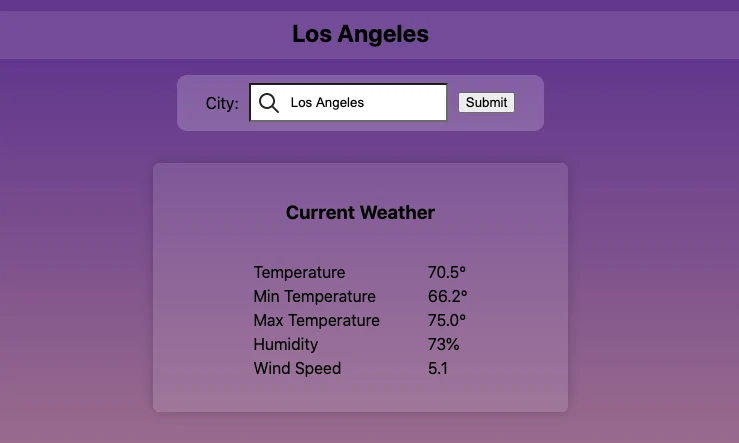The image size is (739, 443).
Task: Click the 73% humidity value
Action: click(443, 345)
